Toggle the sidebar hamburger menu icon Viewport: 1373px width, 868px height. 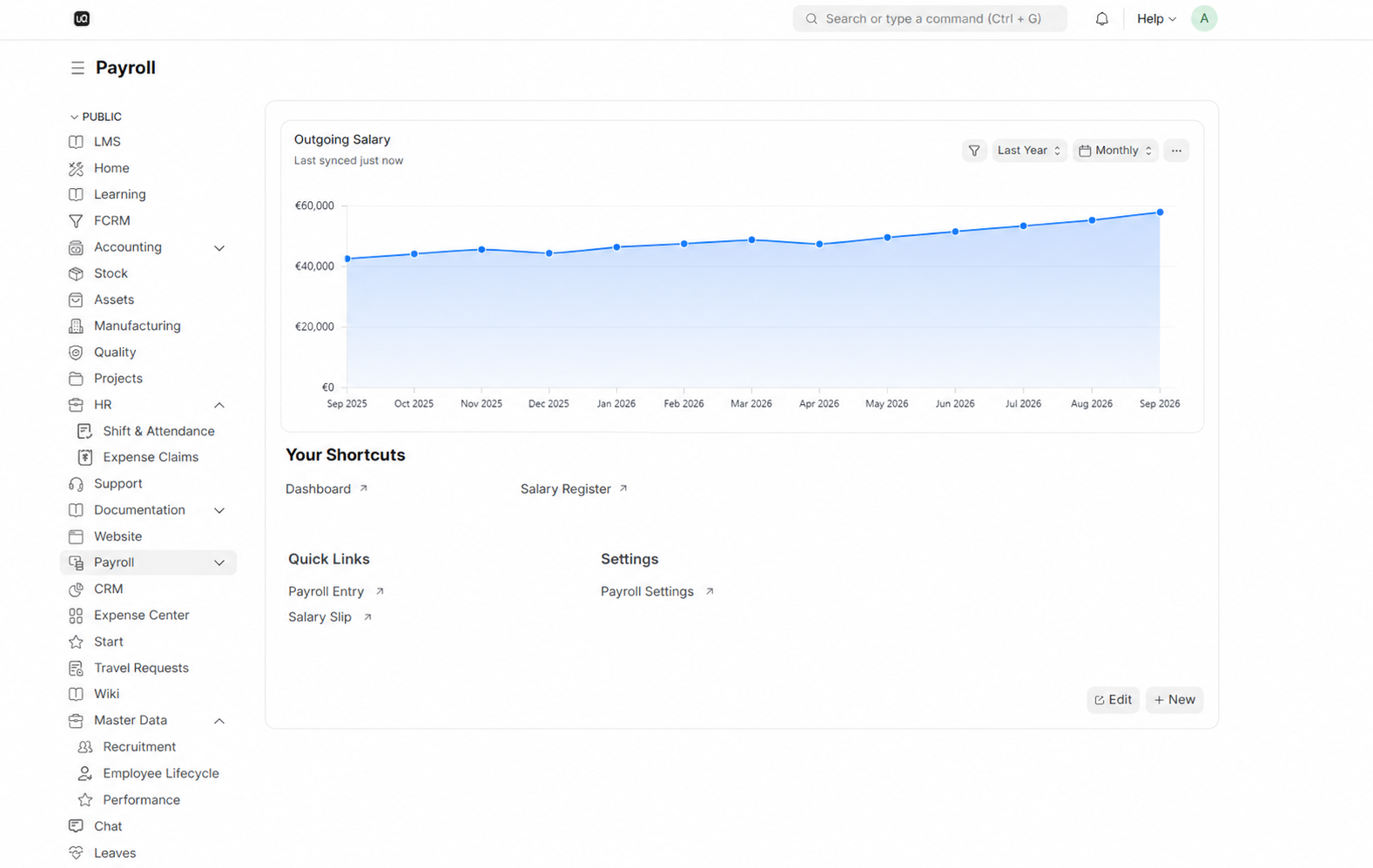pos(77,68)
